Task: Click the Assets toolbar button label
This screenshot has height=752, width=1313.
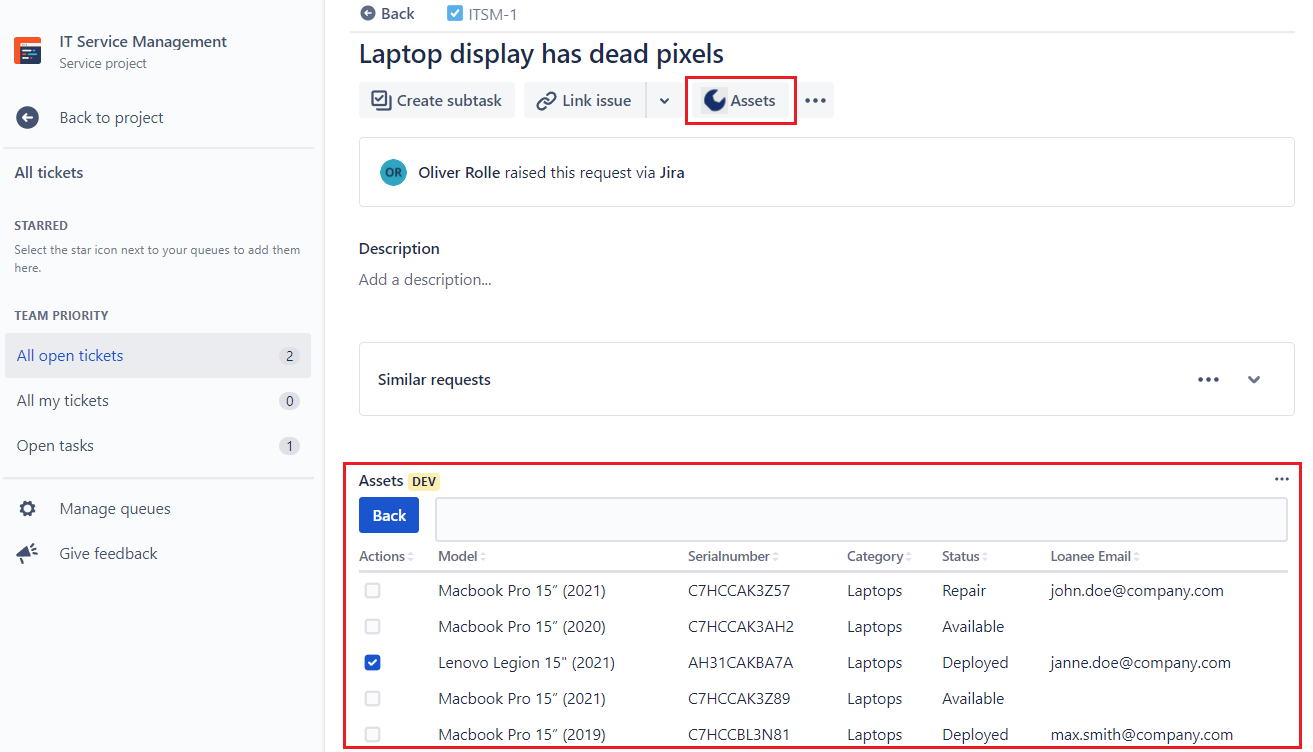Action: tap(753, 100)
